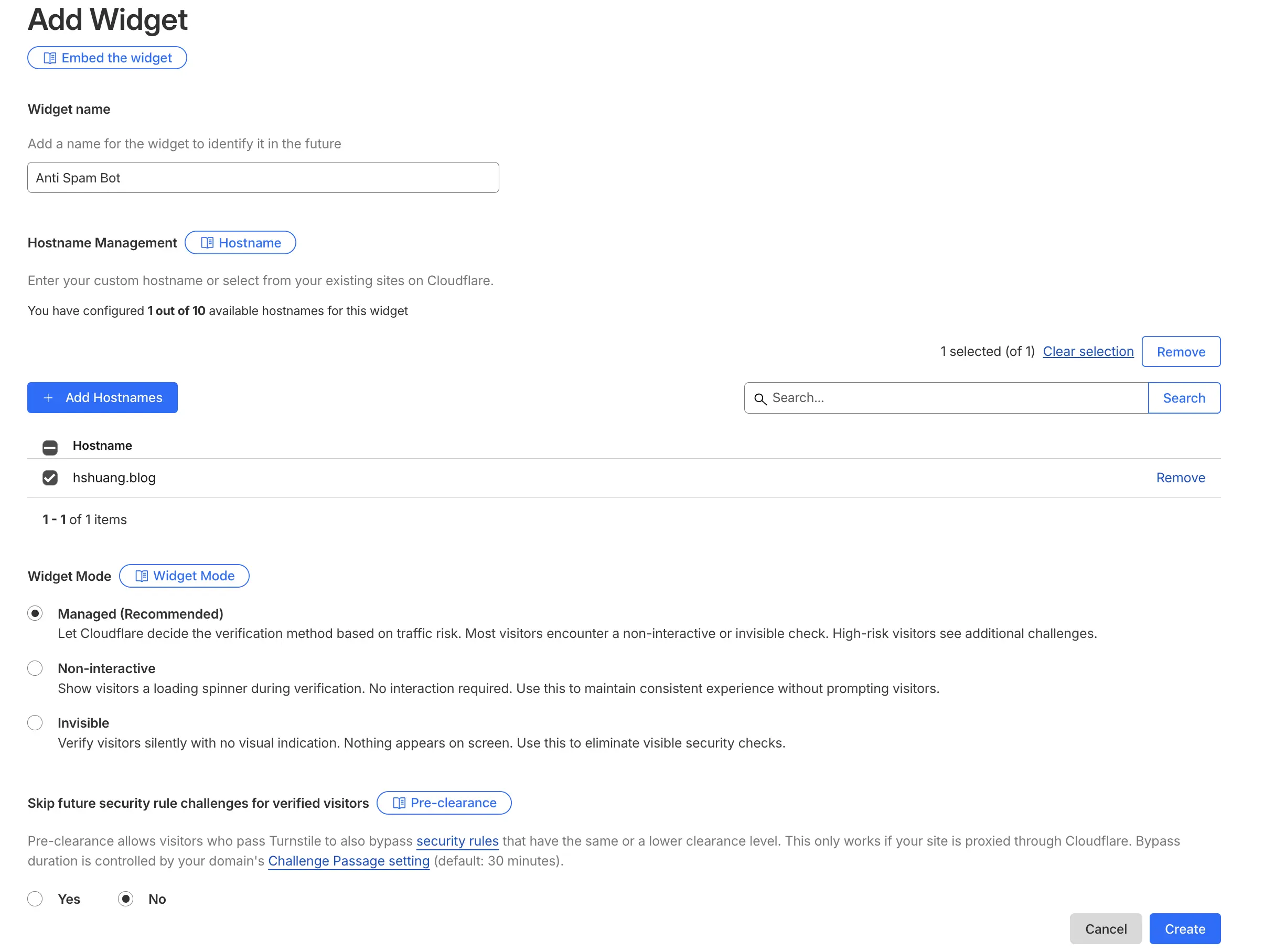The width and height of the screenshot is (1264, 952).
Task: Click the Hostname documentation book icon
Action: click(x=207, y=243)
